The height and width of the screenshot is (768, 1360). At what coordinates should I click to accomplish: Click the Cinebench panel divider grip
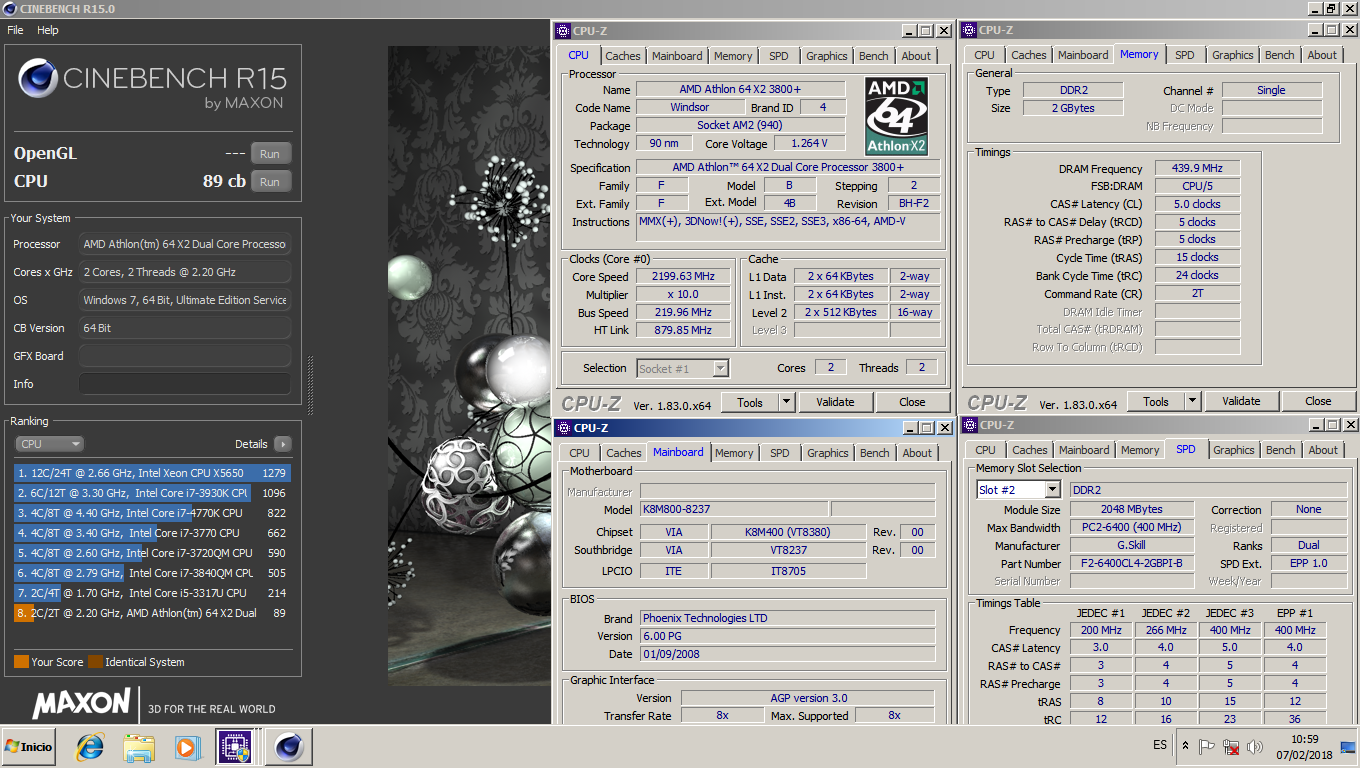tap(310, 384)
